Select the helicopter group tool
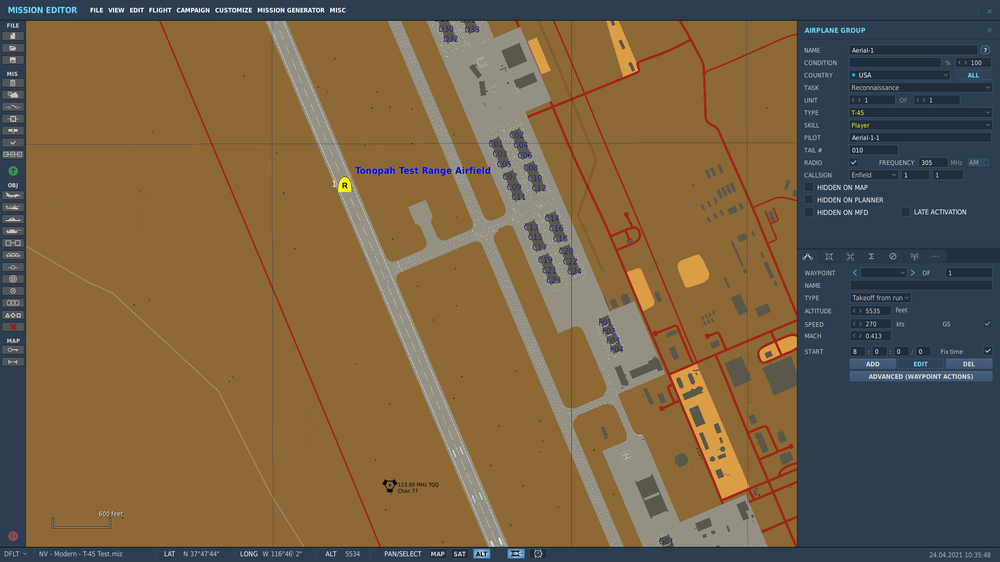 tap(13, 207)
